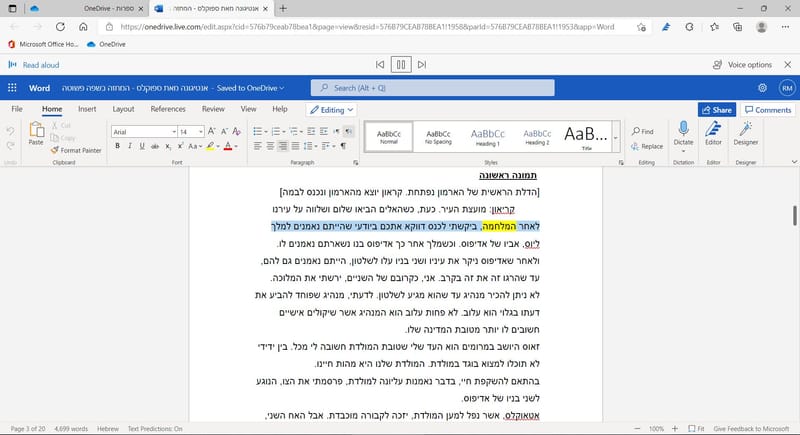Image resolution: width=800 pixels, height=435 pixels.
Task: Toggle Bold formatting
Action: (117, 146)
